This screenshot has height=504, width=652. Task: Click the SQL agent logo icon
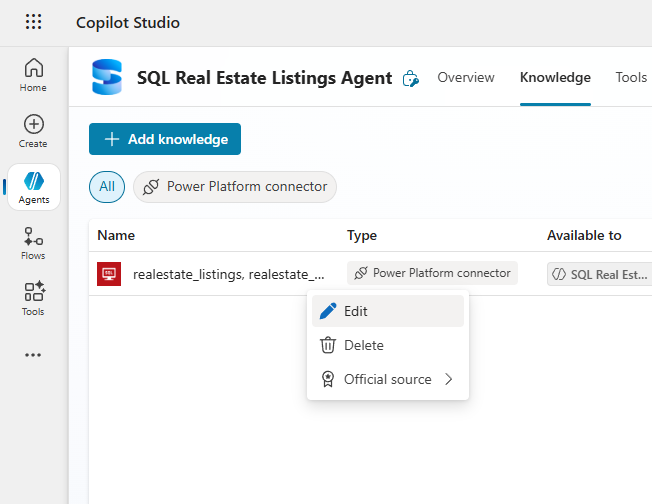pos(107,77)
